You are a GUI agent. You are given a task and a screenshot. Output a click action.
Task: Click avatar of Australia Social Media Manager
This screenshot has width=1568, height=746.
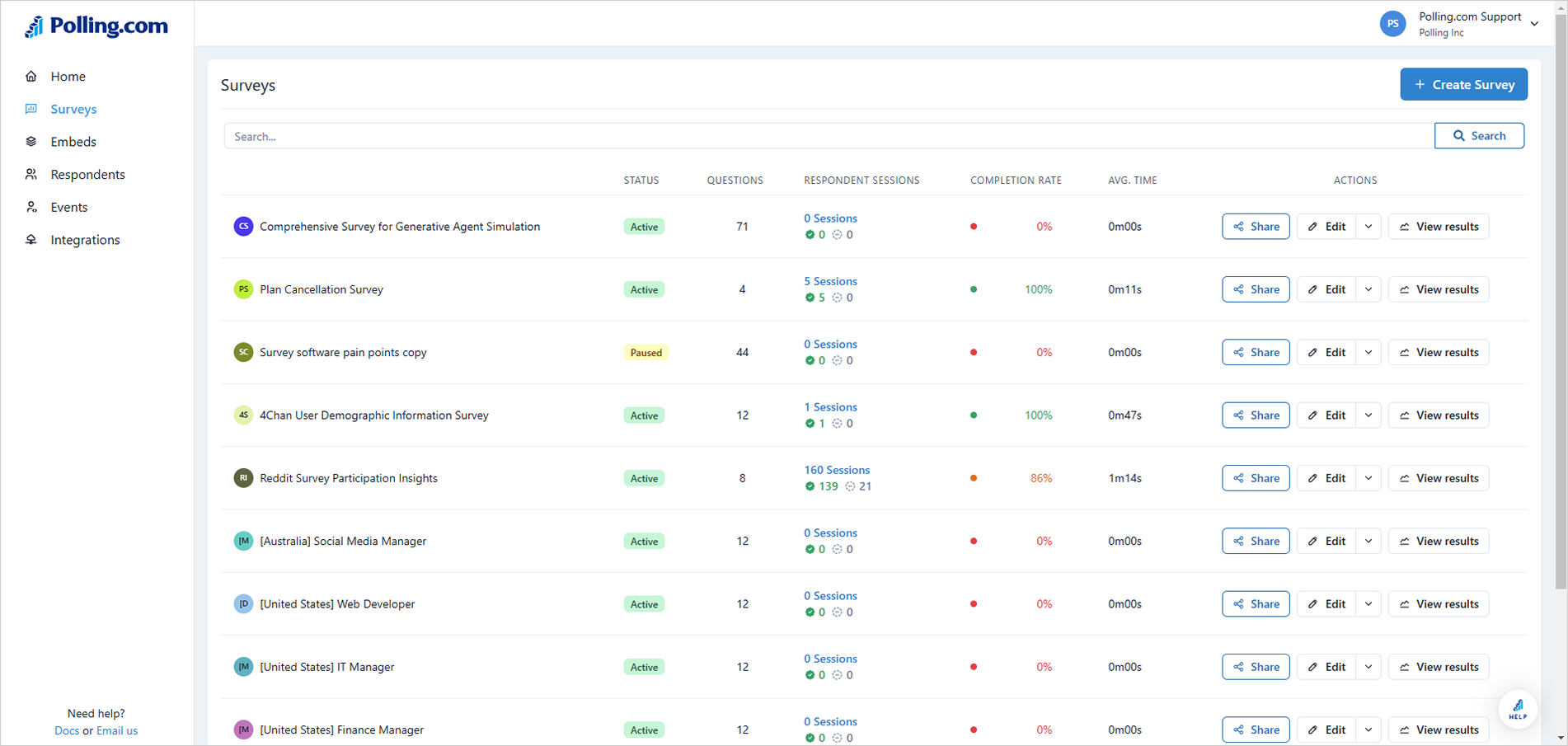click(243, 541)
